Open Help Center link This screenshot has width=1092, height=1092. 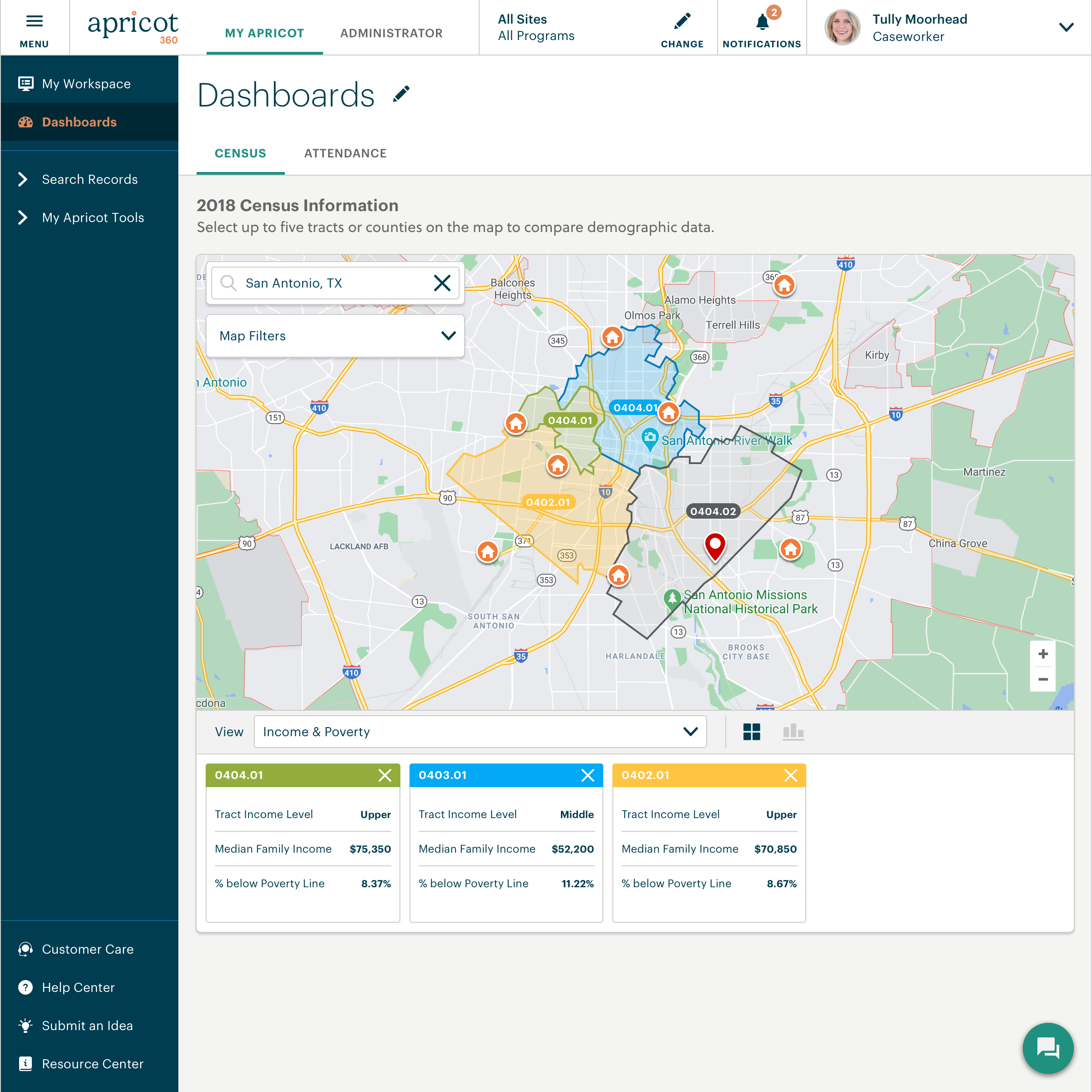[x=78, y=987]
